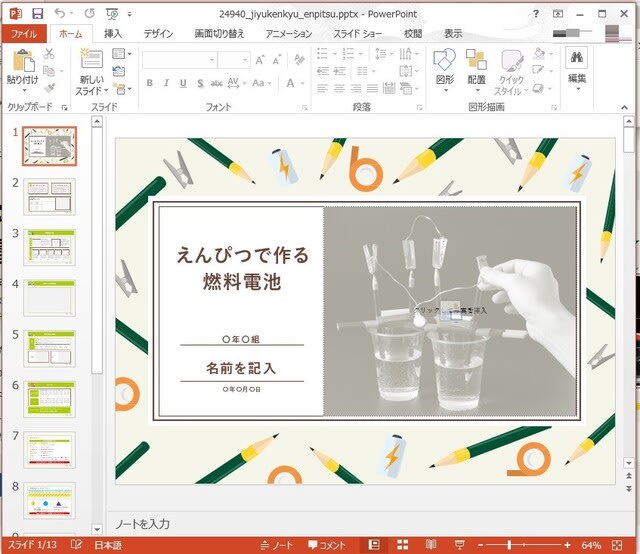640x554 pixels.
Task: Click the ノート (Notes) button in status bar
Action: pyautogui.click(x=277, y=545)
